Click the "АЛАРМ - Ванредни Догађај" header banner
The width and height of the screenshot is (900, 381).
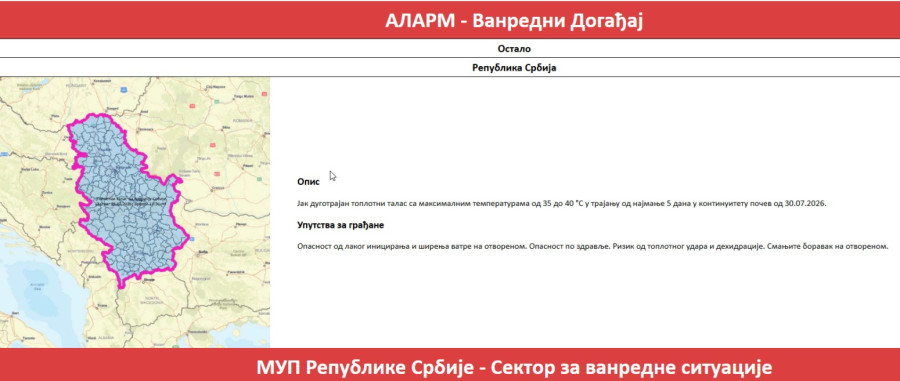(x=450, y=20)
